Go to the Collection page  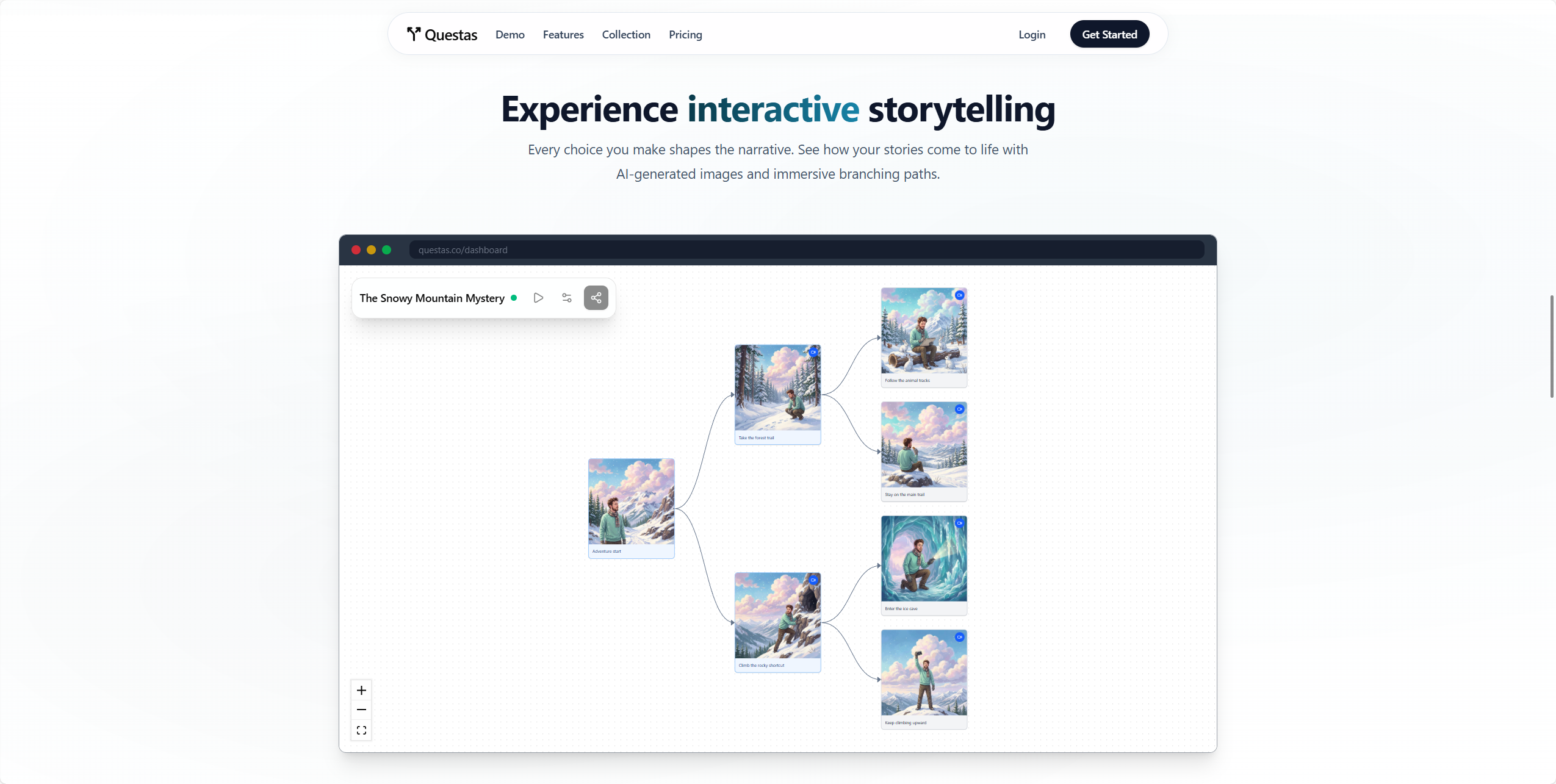[626, 35]
